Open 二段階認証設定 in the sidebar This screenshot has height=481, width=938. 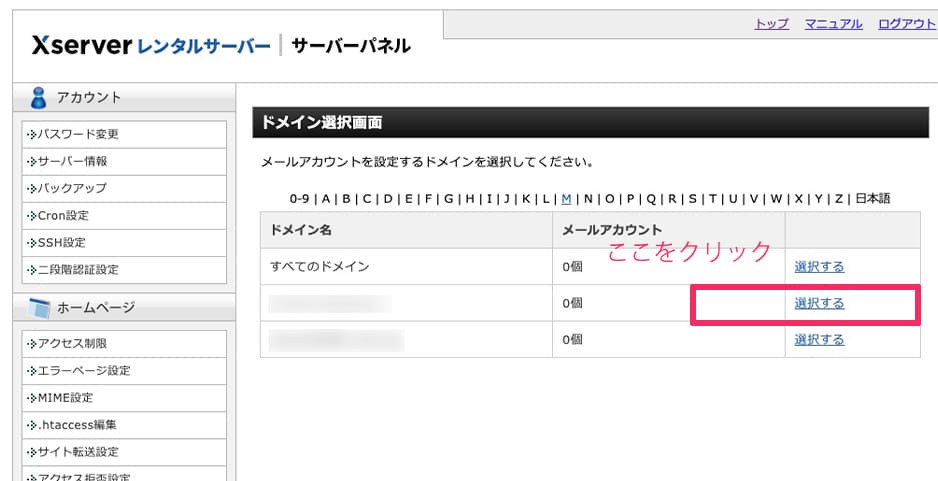click(124, 270)
